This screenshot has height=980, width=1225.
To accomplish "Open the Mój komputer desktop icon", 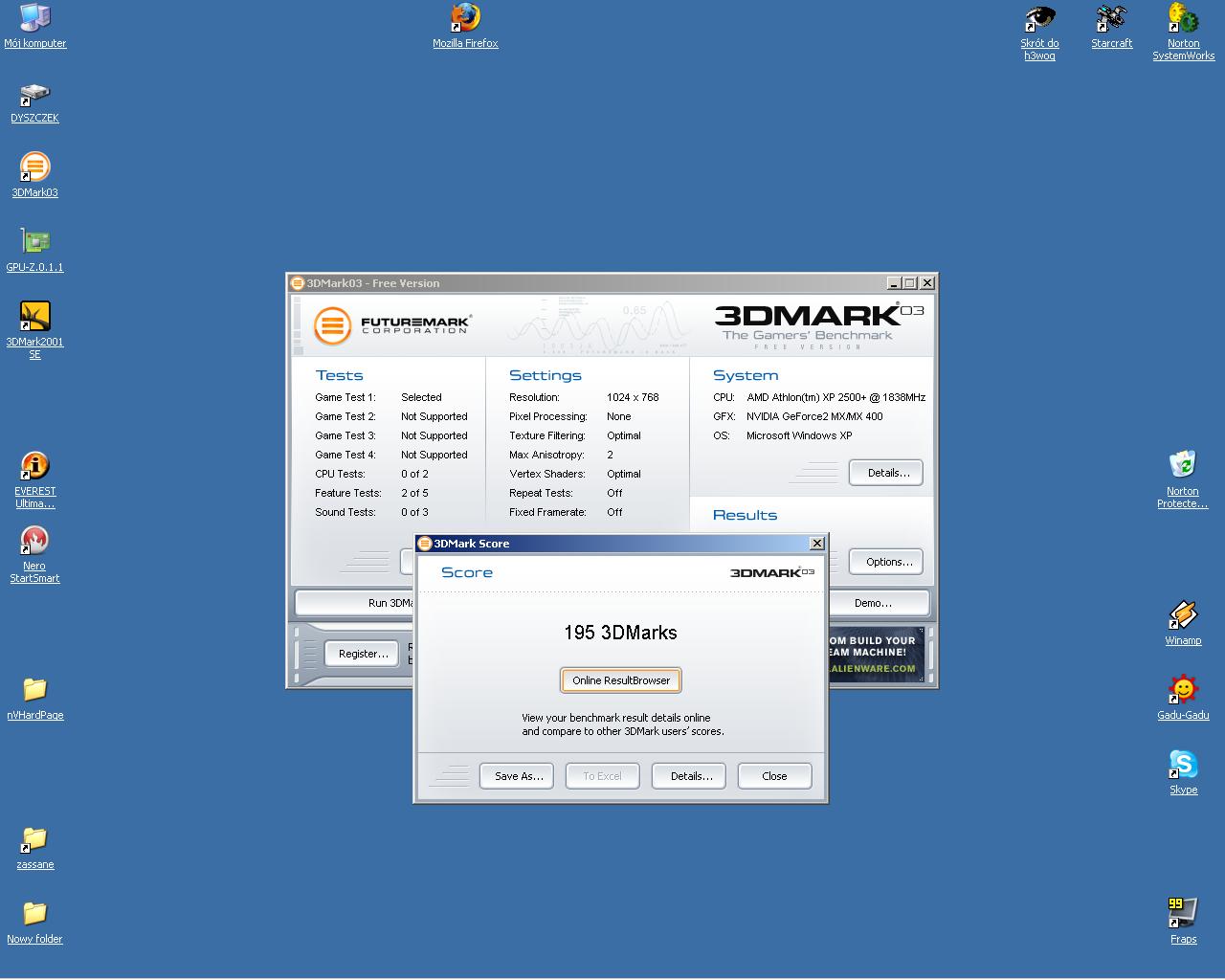I will point(34,26).
